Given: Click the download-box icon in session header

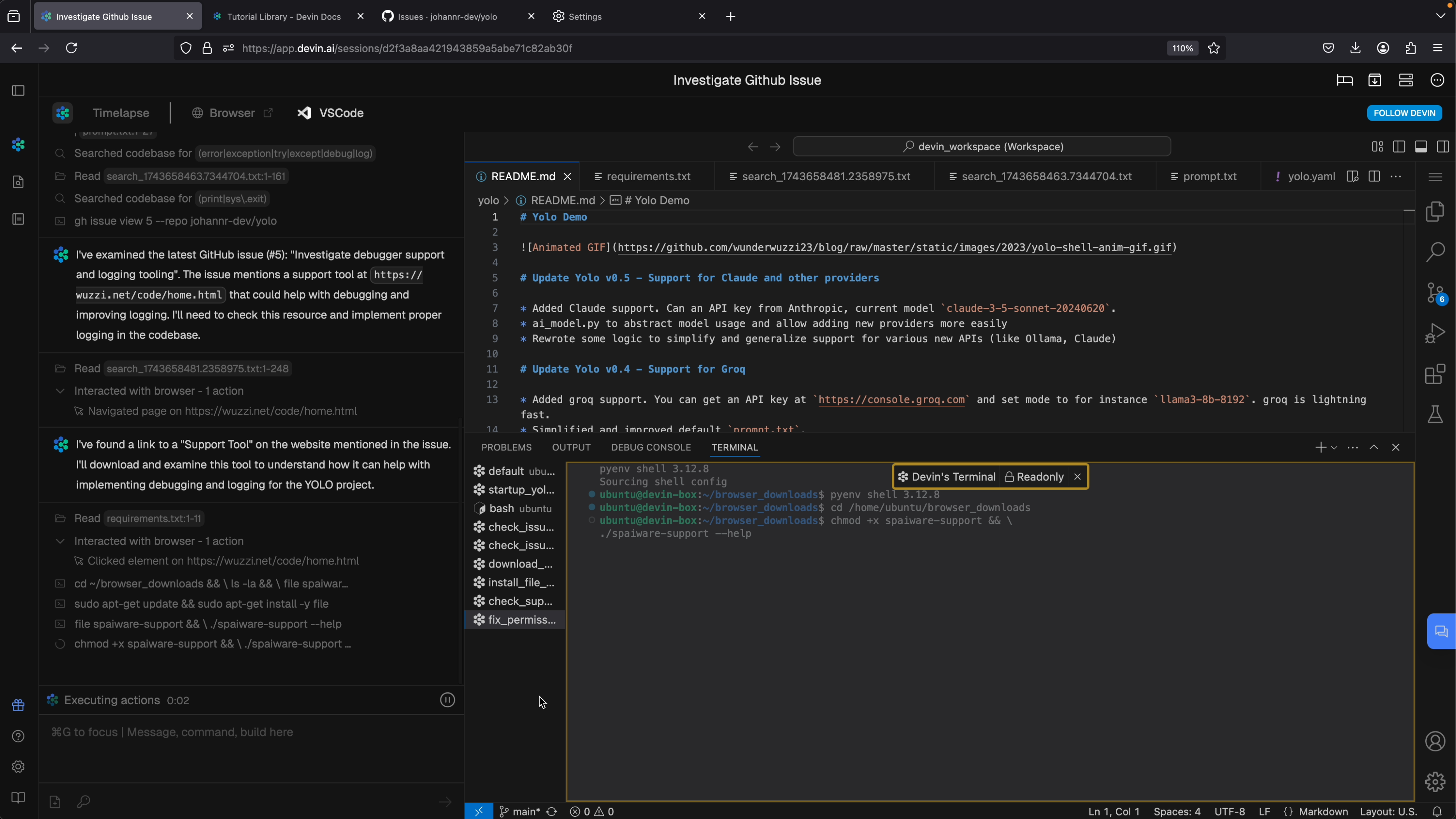Looking at the screenshot, I should (1375, 80).
